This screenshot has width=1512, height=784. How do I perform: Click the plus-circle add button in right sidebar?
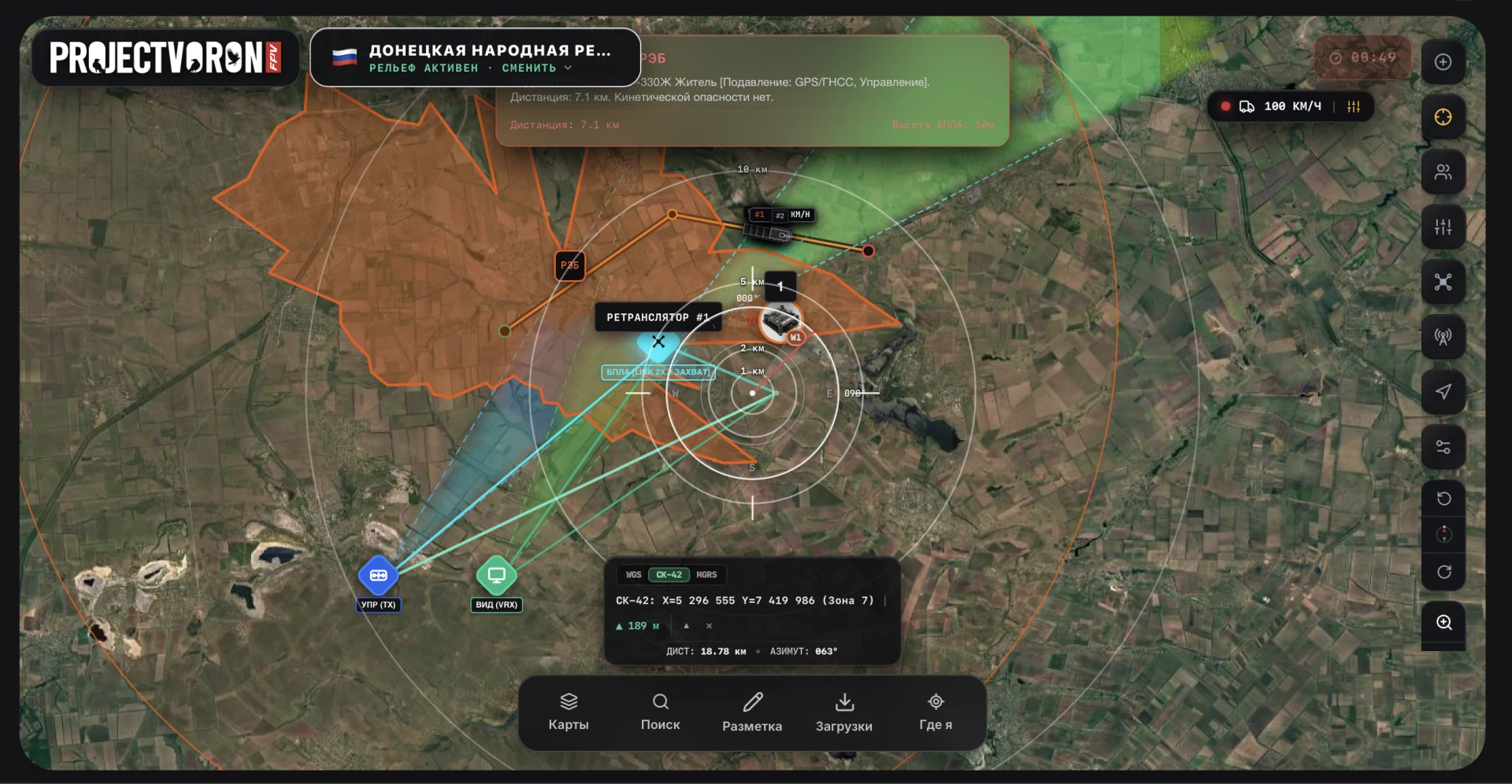1443,62
